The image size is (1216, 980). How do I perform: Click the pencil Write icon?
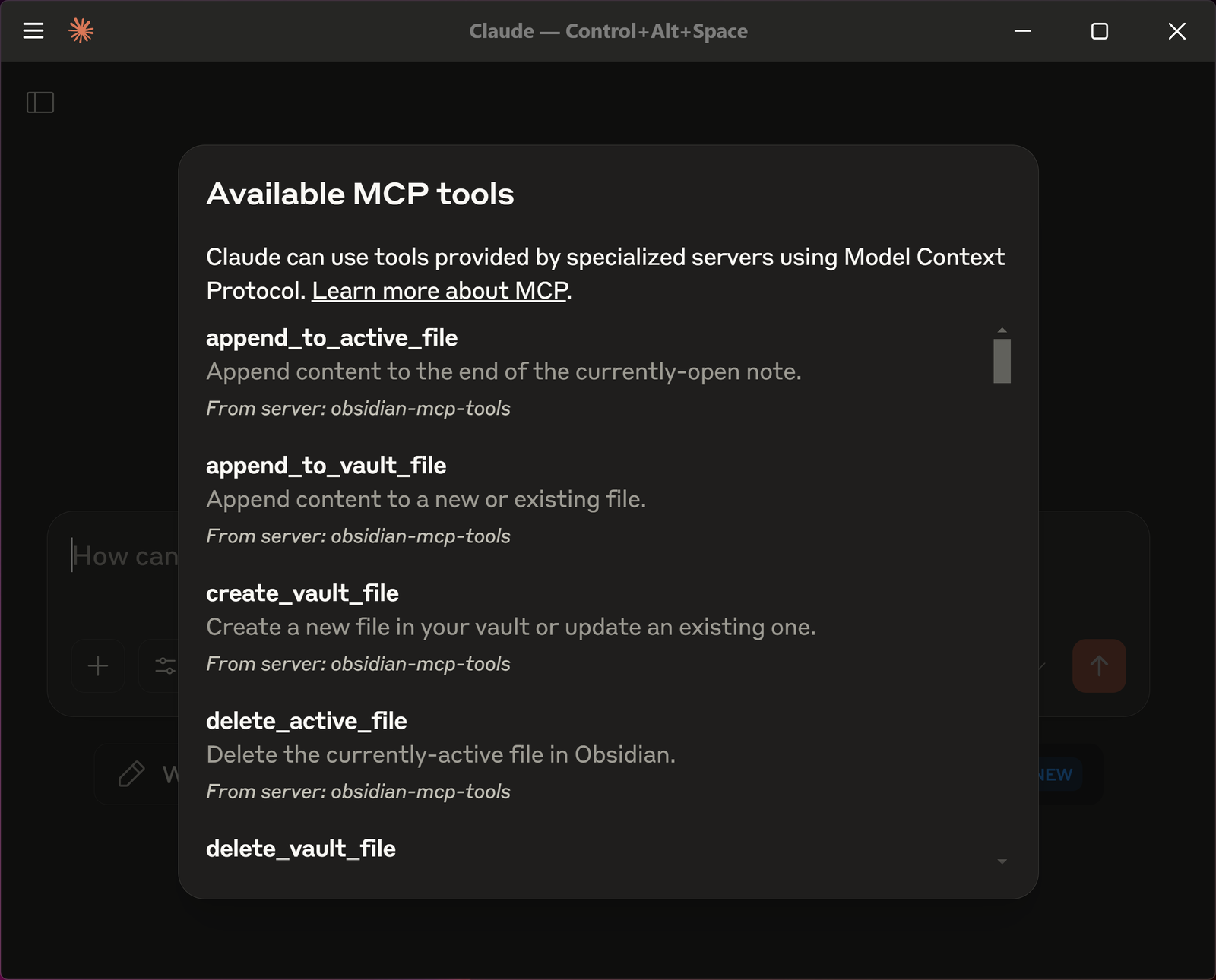(x=131, y=774)
